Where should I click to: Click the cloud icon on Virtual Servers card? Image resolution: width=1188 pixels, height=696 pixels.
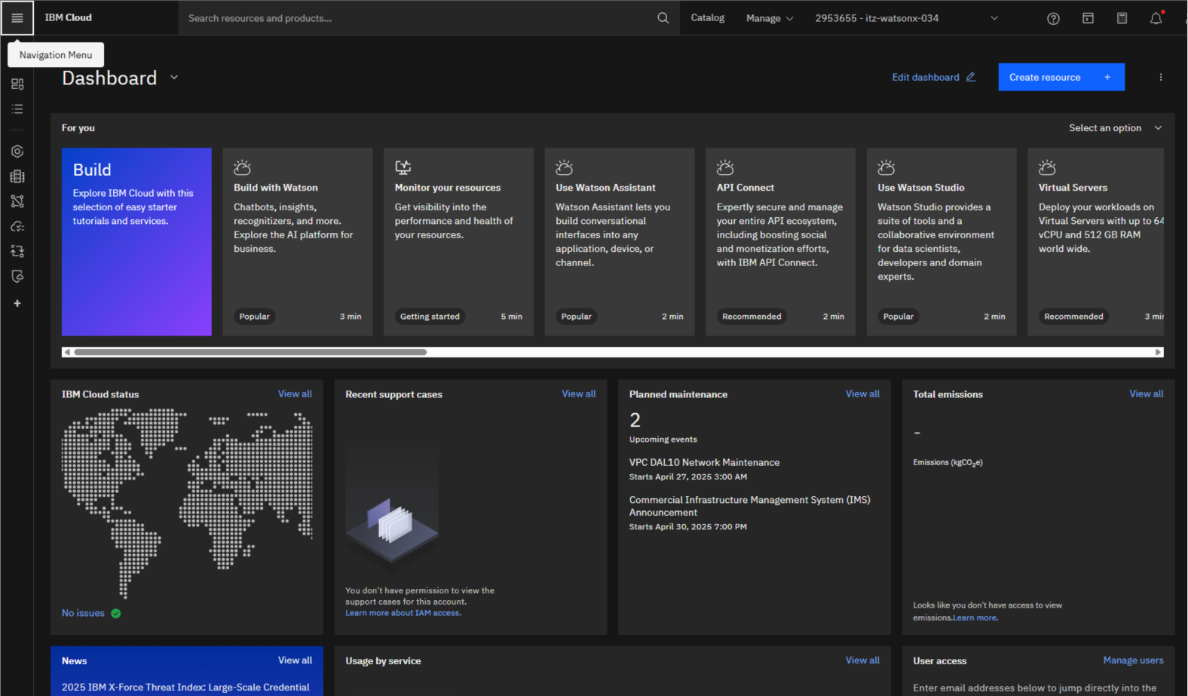1047,167
